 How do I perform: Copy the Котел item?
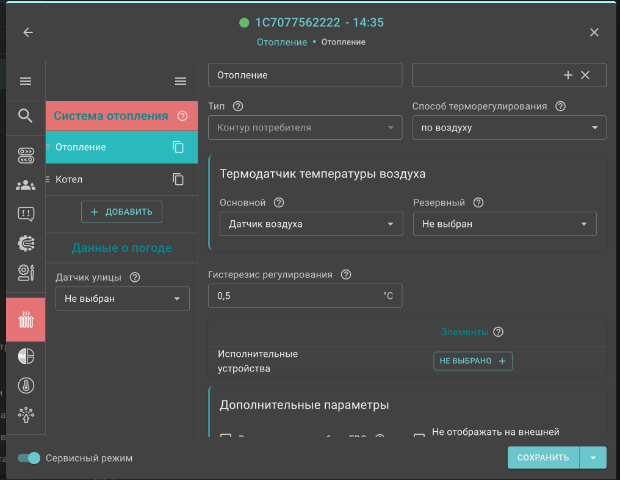tap(178, 179)
